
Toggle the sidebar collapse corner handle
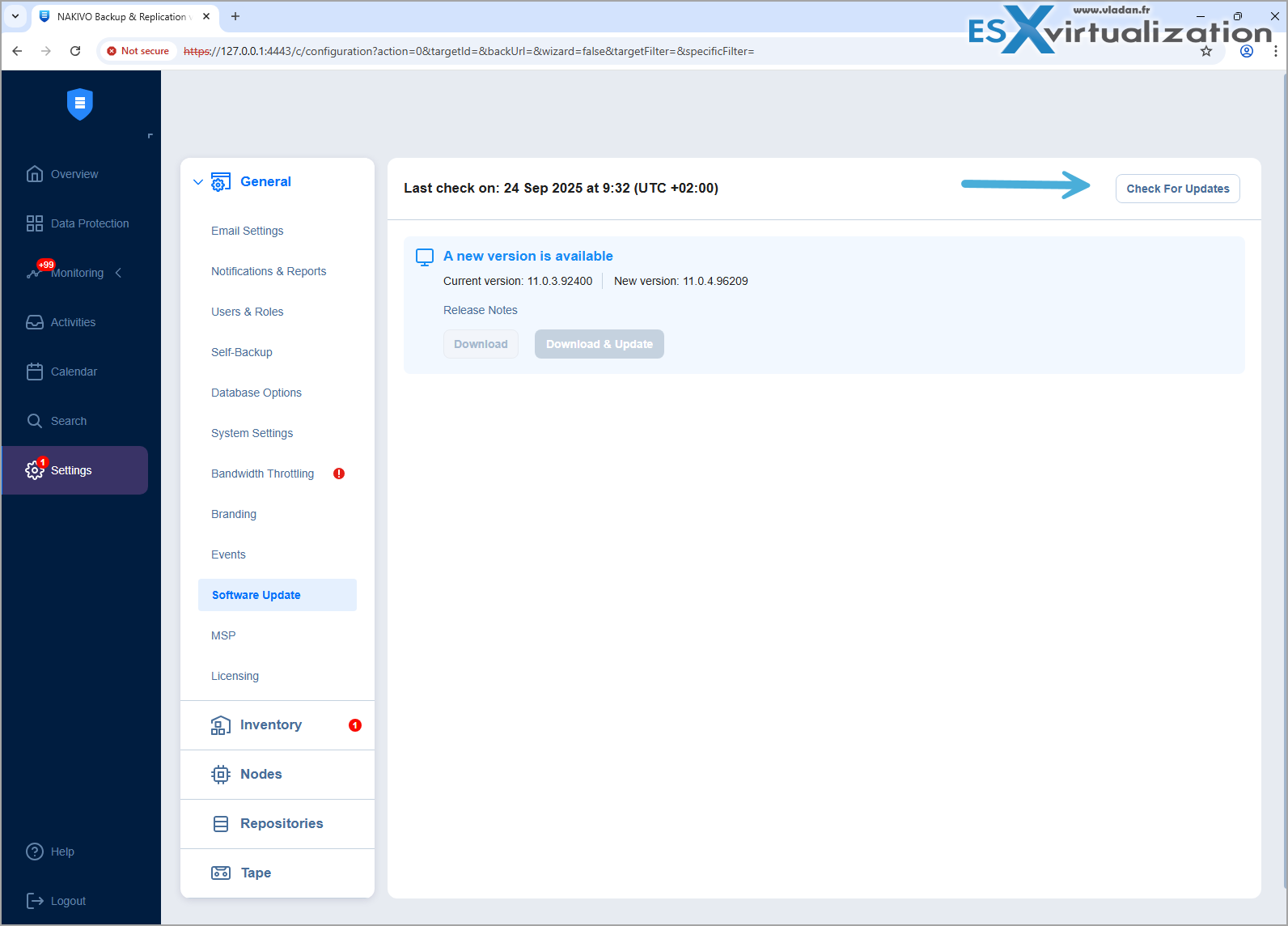[x=150, y=136]
